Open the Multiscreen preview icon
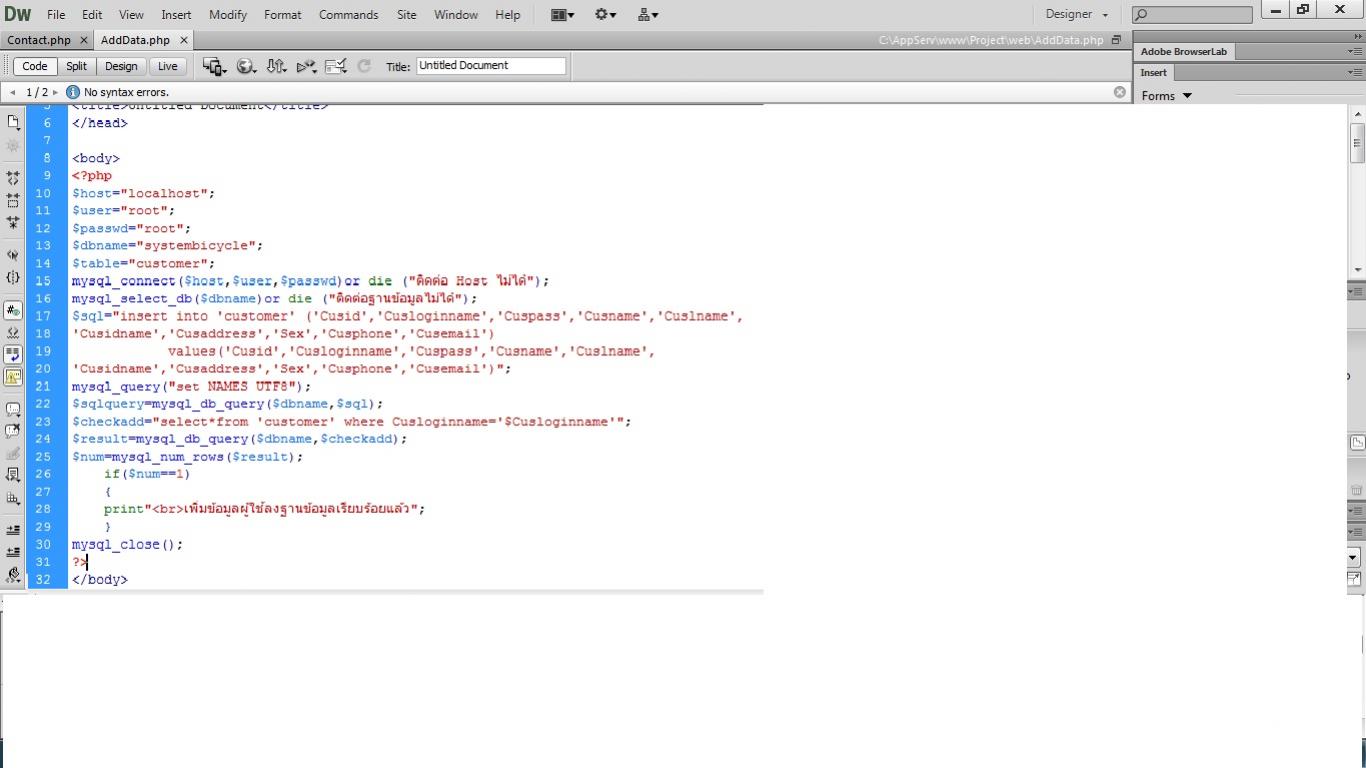 click(x=213, y=66)
